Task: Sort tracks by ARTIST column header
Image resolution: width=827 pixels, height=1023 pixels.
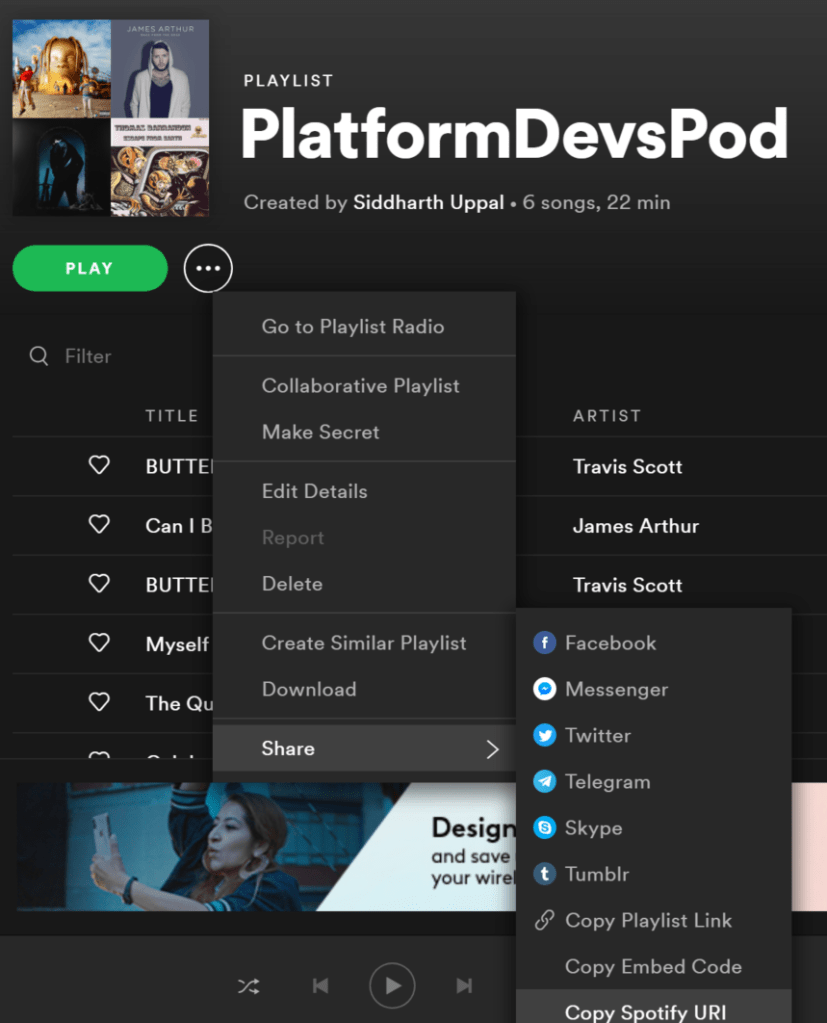Action: (x=606, y=416)
